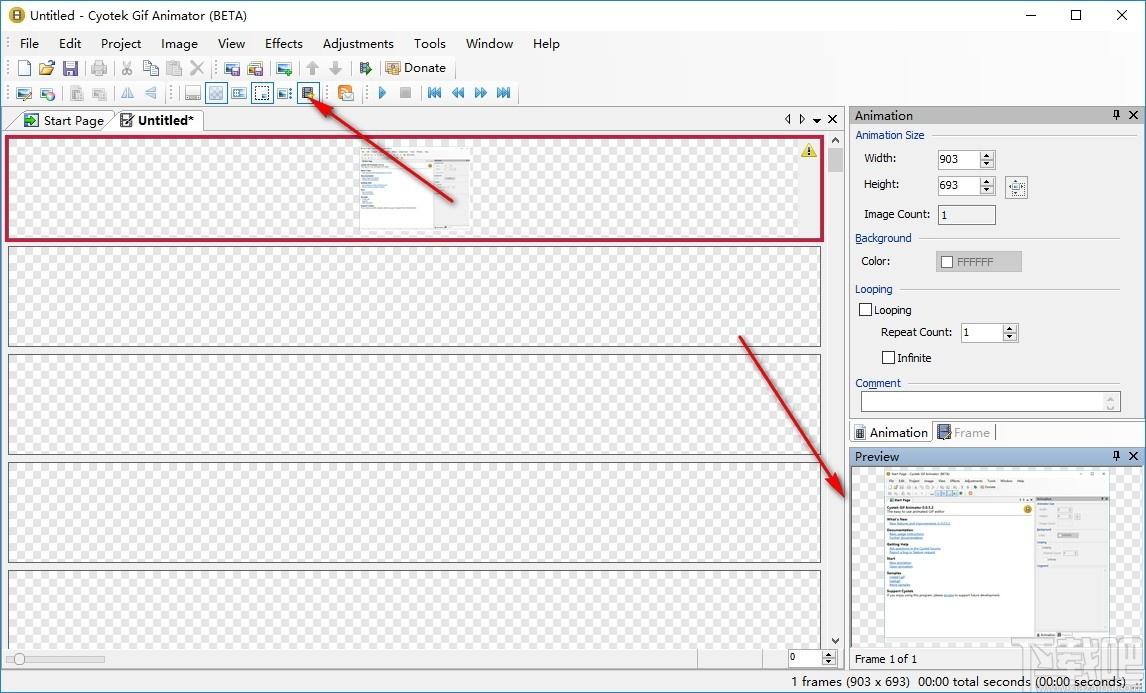Open the FFFFFF background color swatch
1146x693 pixels.
[979, 262]
